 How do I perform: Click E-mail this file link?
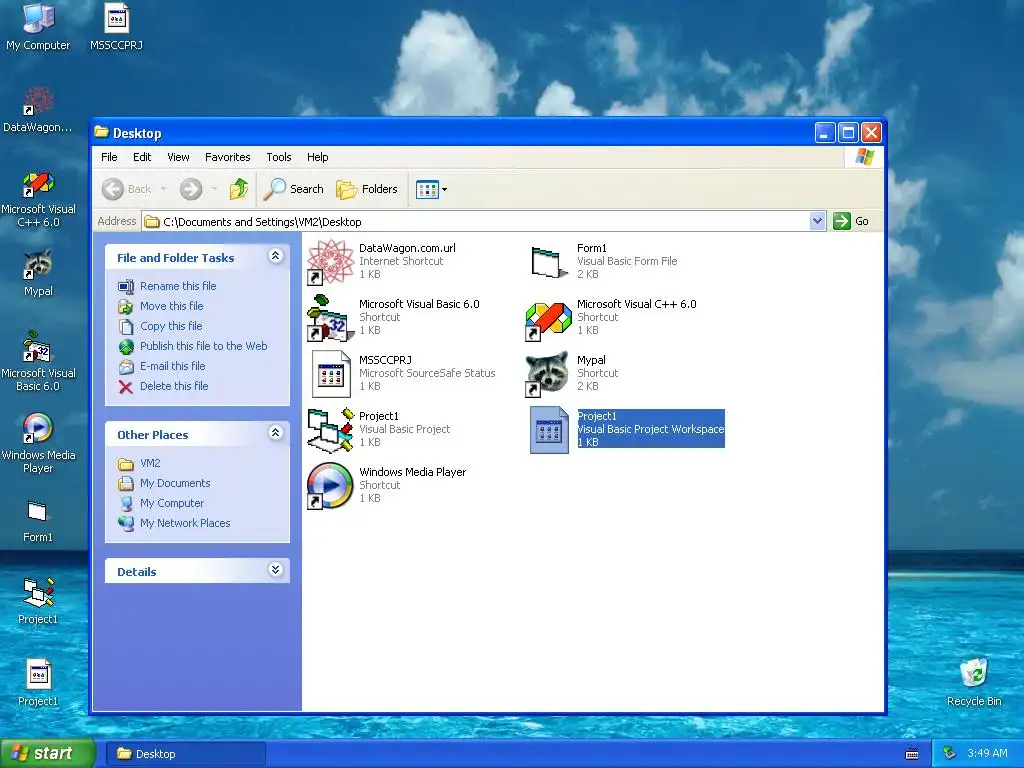click(x=172, y=366)
